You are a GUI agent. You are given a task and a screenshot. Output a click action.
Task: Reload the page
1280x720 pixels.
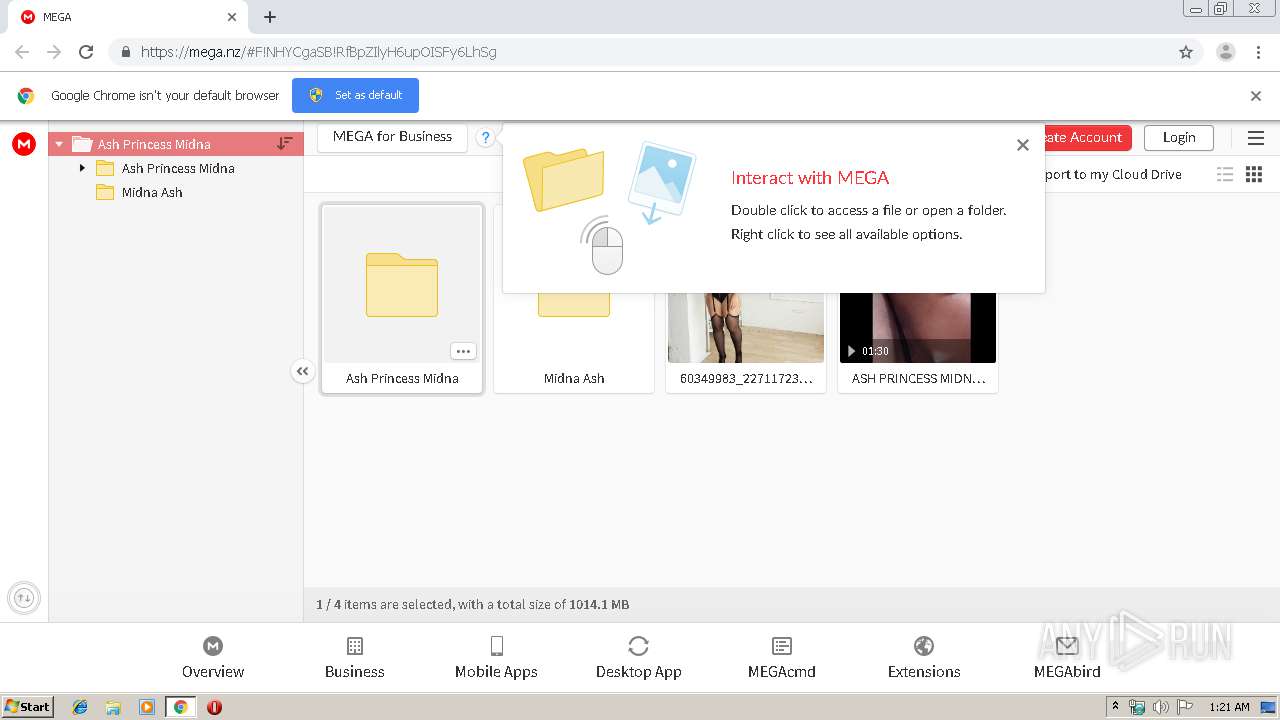86,52
